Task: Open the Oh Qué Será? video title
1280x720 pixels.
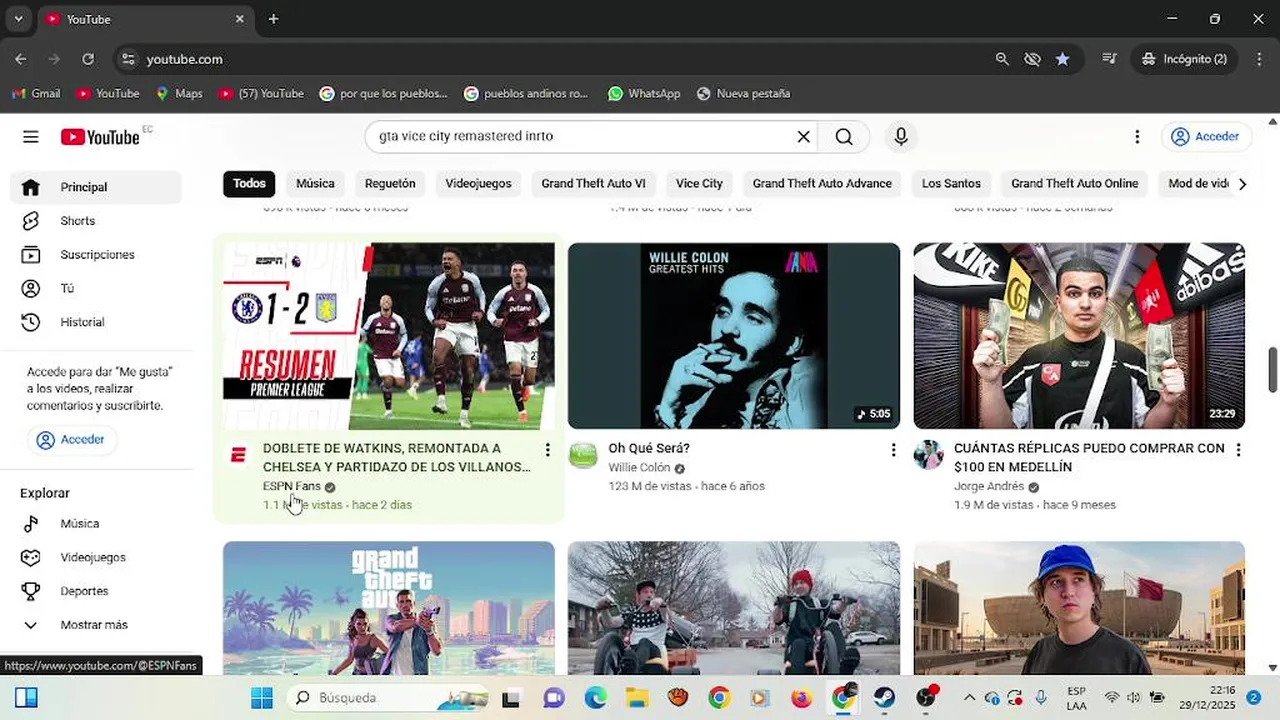Action: tap(649, 449)
